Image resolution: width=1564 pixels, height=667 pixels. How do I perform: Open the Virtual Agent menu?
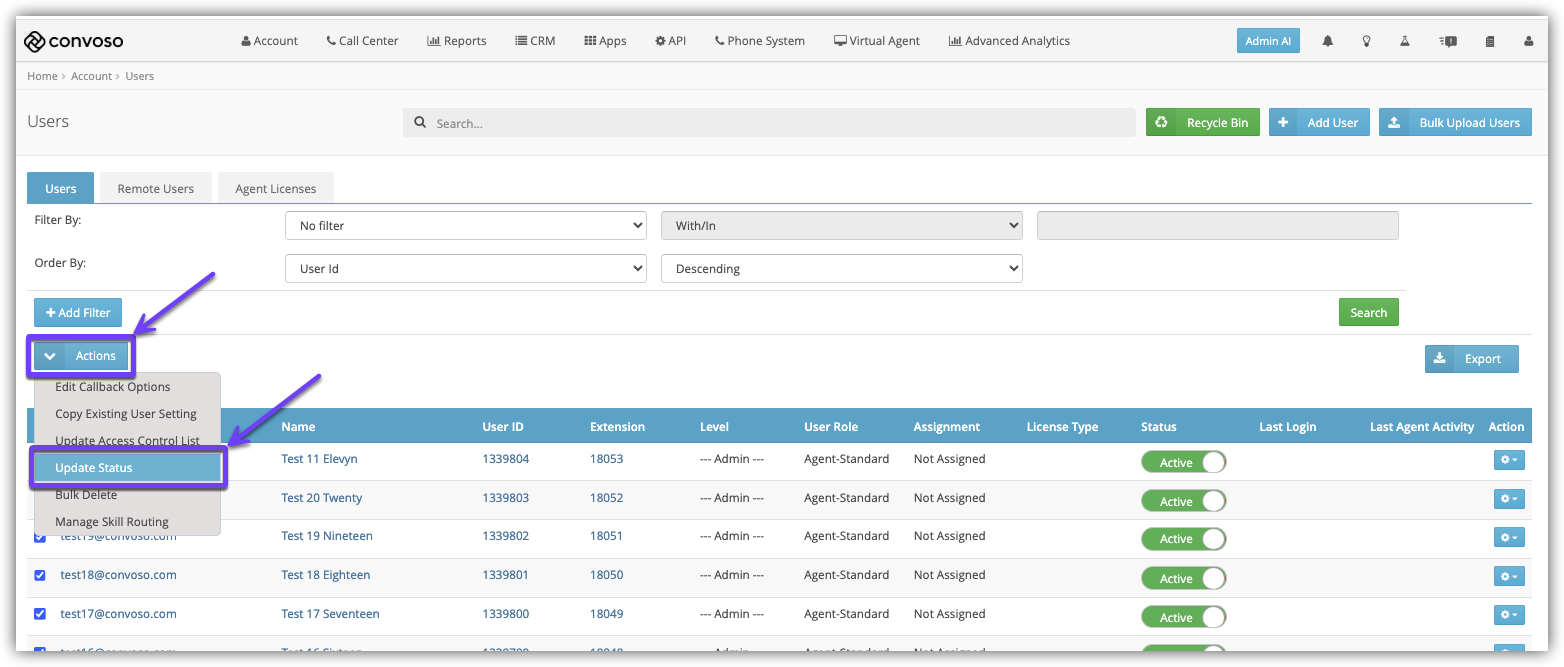pos(877,41)
